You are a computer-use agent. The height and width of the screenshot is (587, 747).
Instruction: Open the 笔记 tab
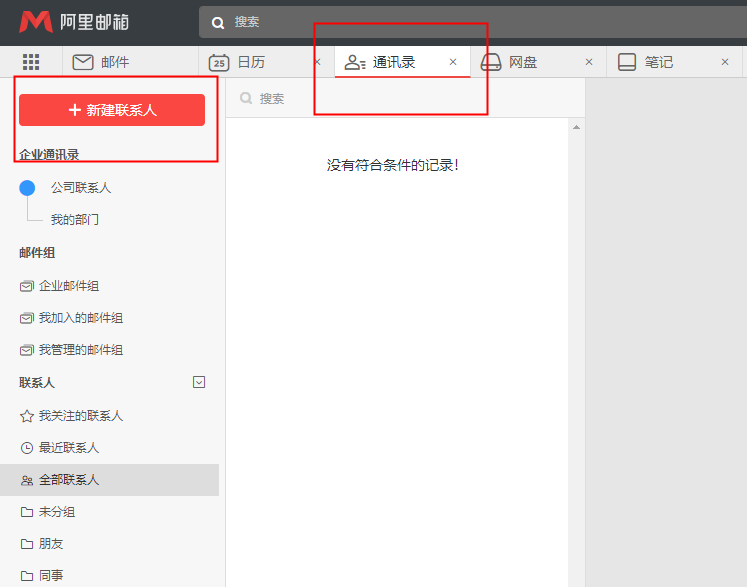658,62
